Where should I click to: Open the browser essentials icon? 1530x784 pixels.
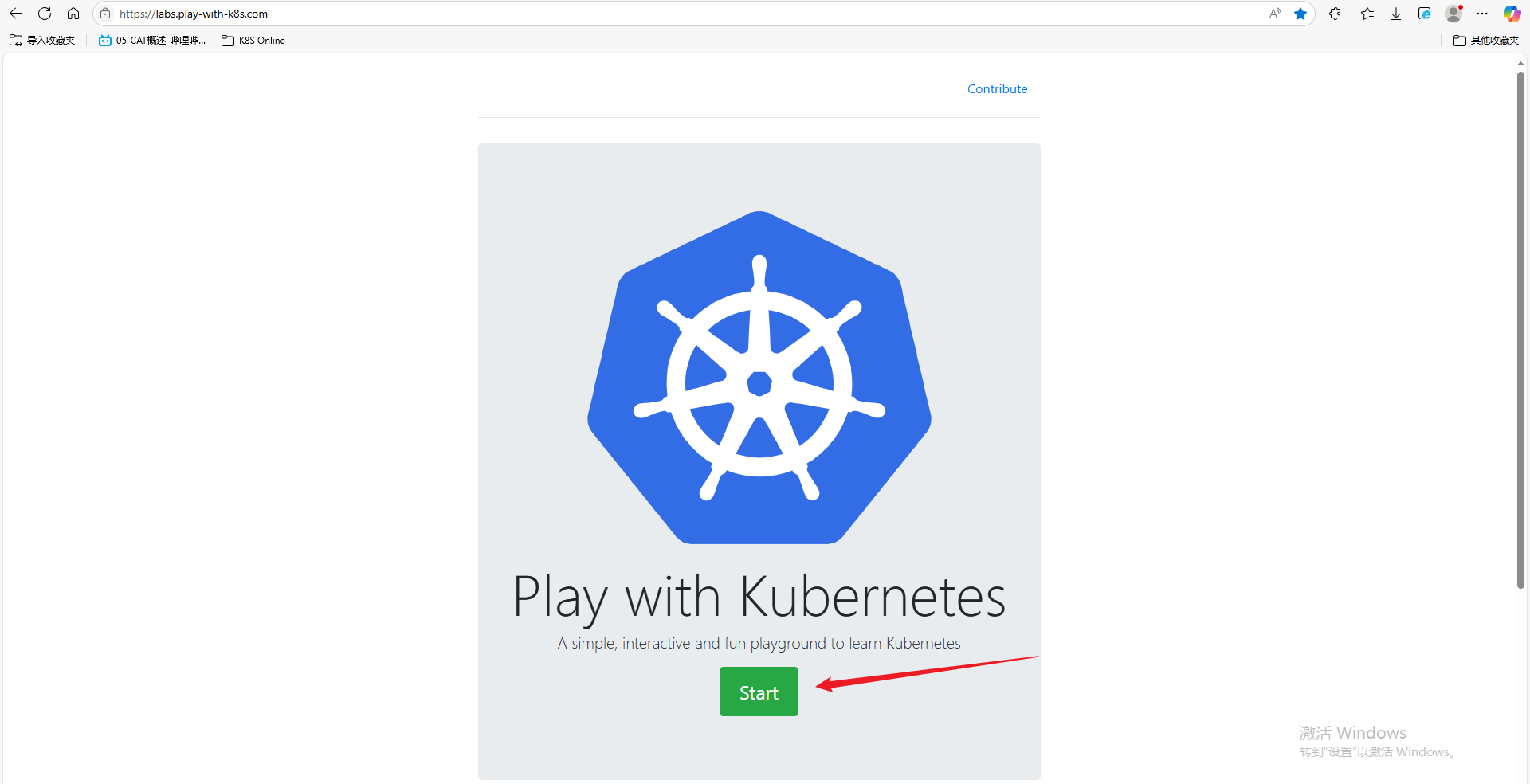(x=1425, y=14)
